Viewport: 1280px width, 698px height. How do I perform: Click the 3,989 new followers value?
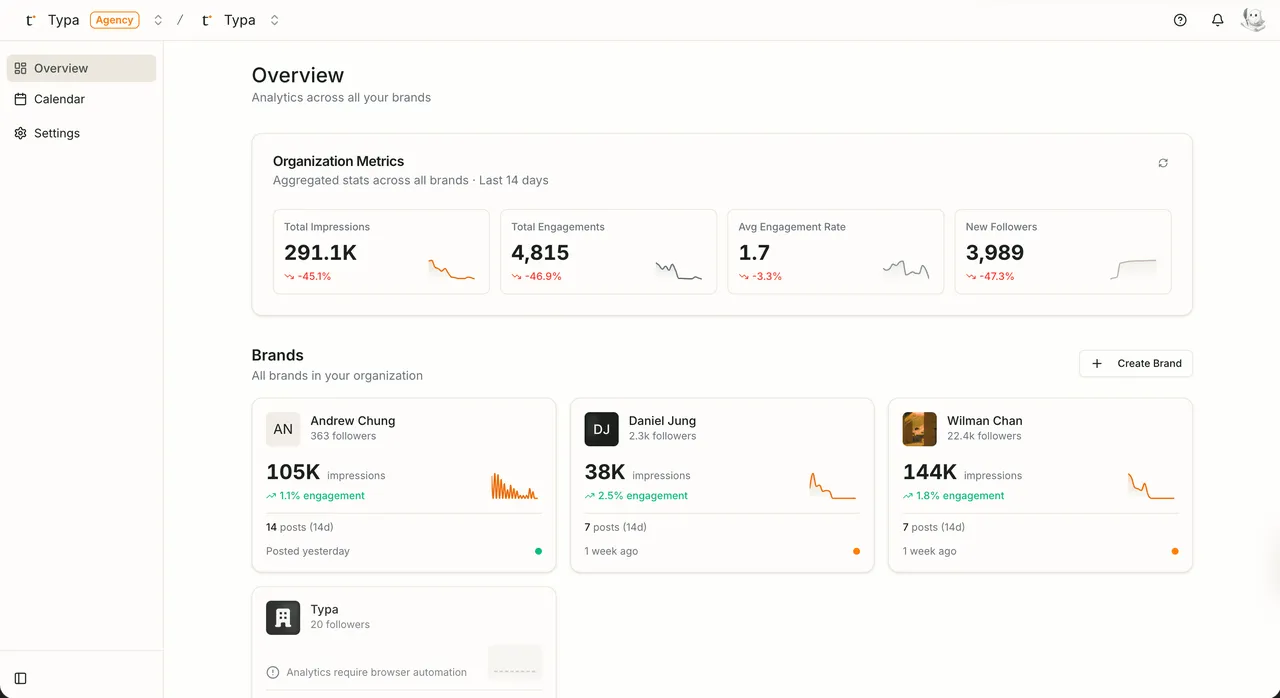click(995, 253)
